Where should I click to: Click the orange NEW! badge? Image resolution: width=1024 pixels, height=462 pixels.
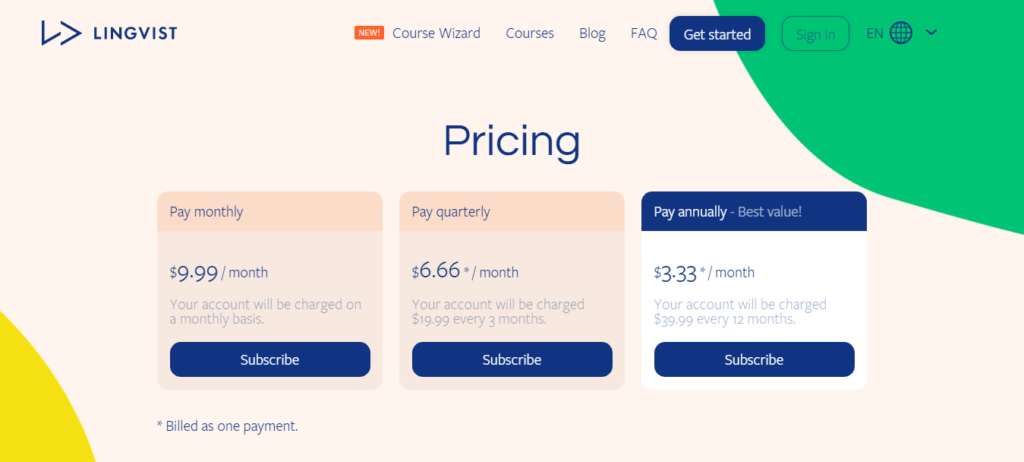click(x=369, y=33)
